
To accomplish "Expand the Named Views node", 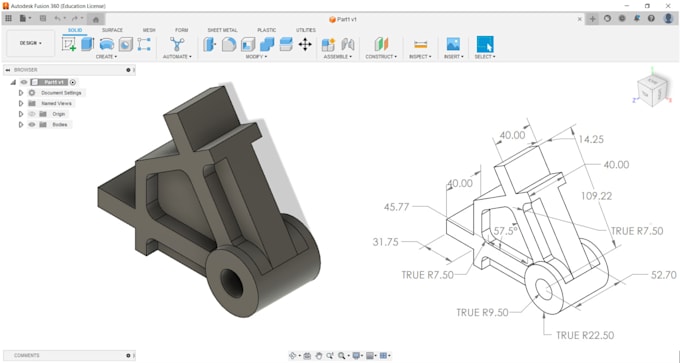I will (20, 103).
